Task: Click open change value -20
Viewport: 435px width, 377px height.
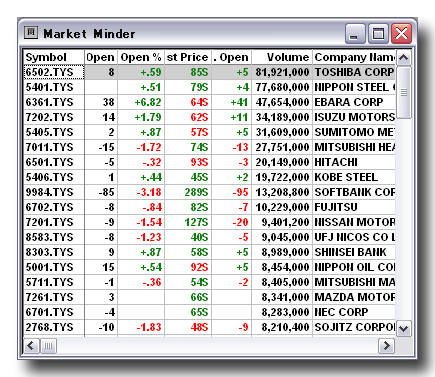Action: click(x=240, y=222)
